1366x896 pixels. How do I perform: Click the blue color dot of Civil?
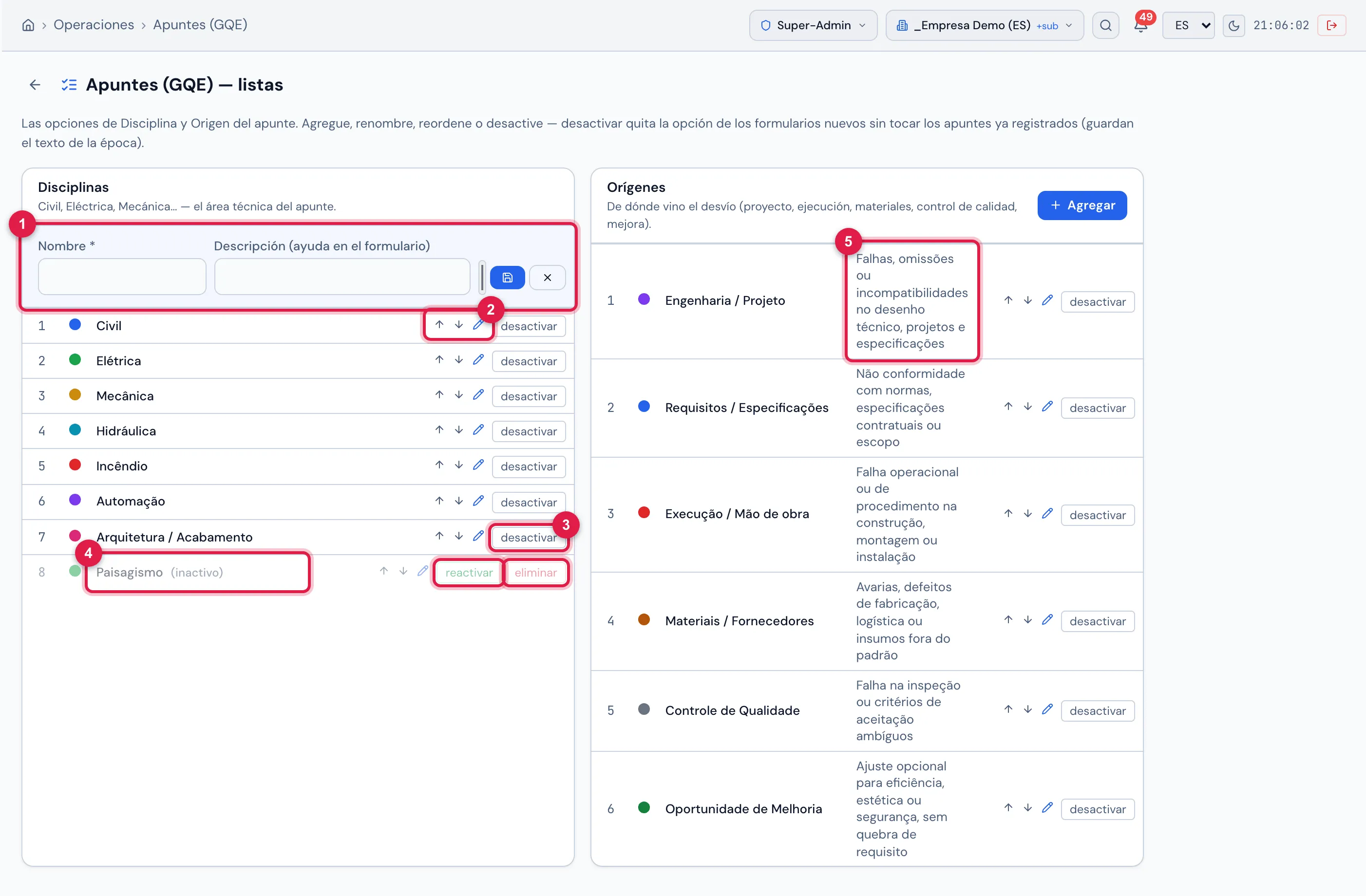(x=75, y=325)
